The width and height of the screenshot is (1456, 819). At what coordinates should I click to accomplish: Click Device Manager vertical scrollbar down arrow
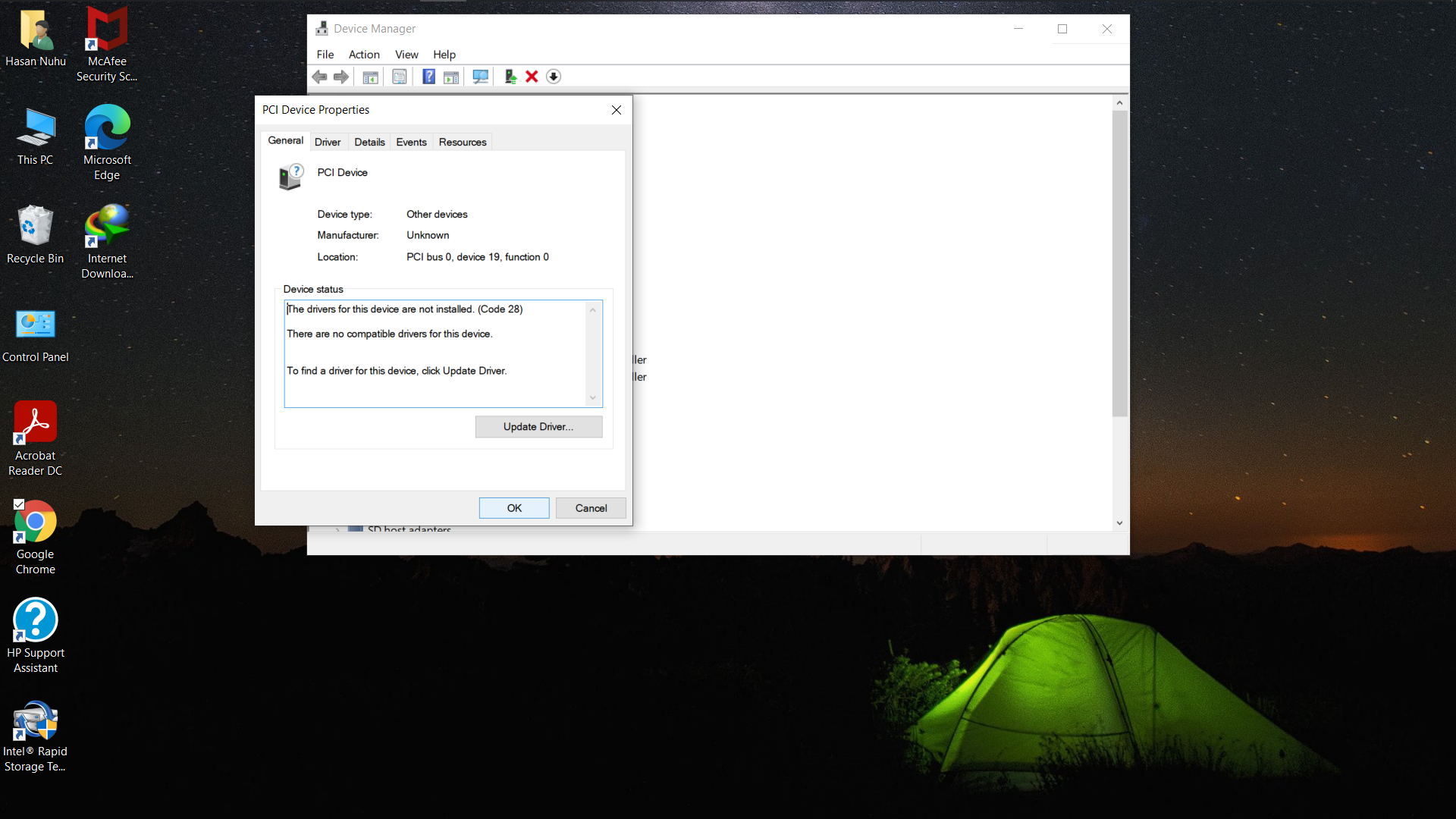point(1119,523)
